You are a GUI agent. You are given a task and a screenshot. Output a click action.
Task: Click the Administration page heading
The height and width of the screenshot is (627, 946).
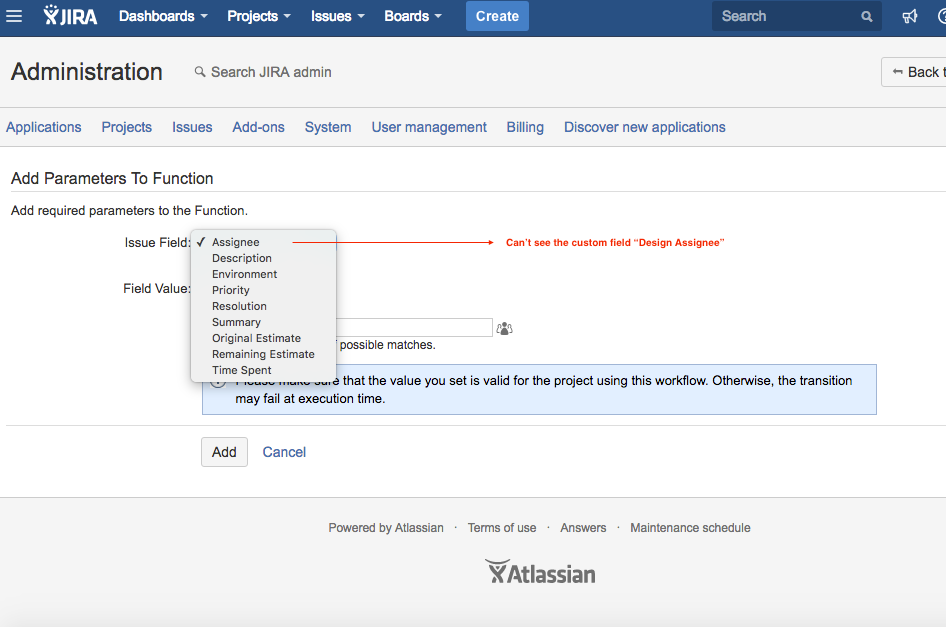coord(87,72)
